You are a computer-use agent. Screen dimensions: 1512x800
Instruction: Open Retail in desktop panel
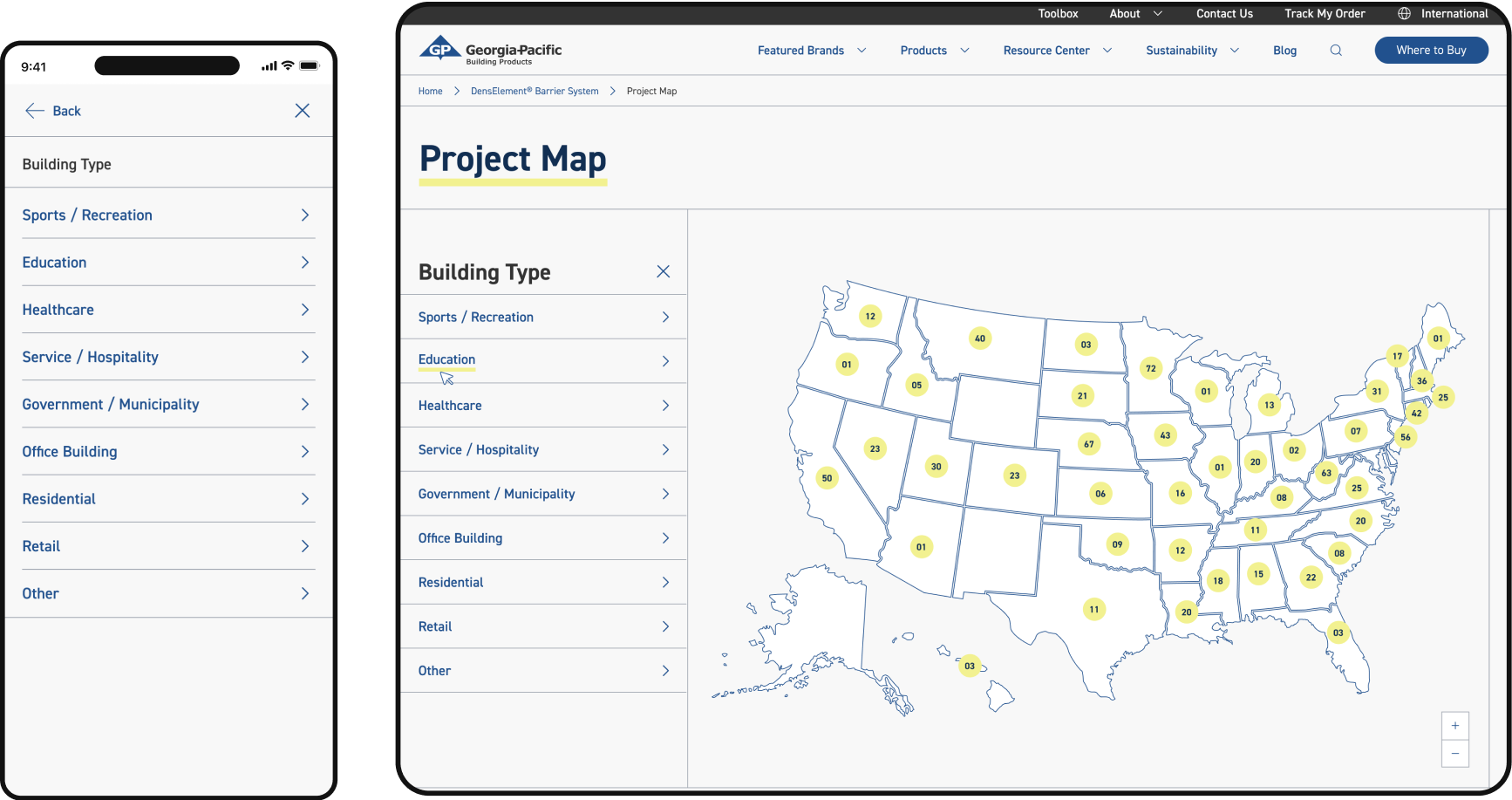pos(544,626)
